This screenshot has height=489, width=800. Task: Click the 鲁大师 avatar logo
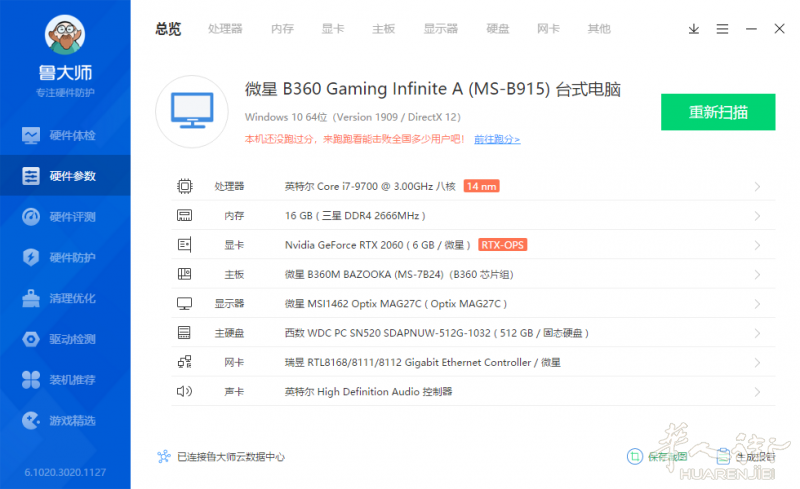coord(65,35)
